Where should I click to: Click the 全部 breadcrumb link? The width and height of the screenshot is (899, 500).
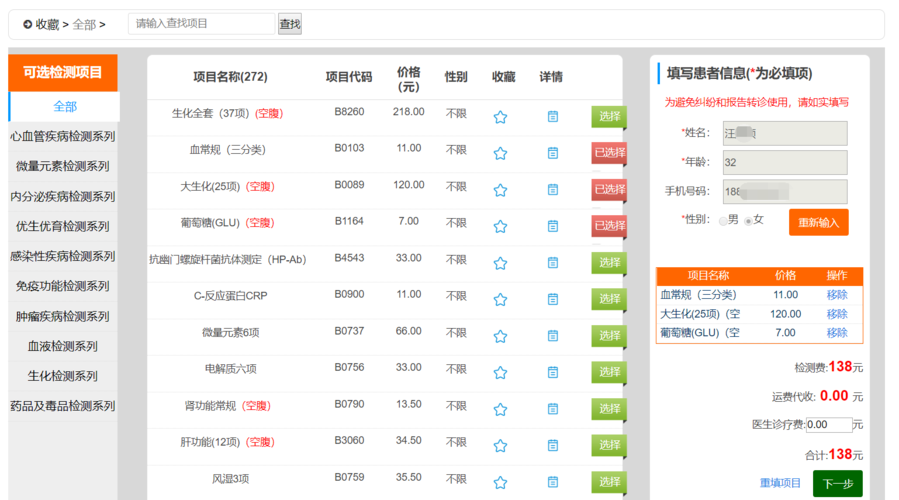[84, 25]
